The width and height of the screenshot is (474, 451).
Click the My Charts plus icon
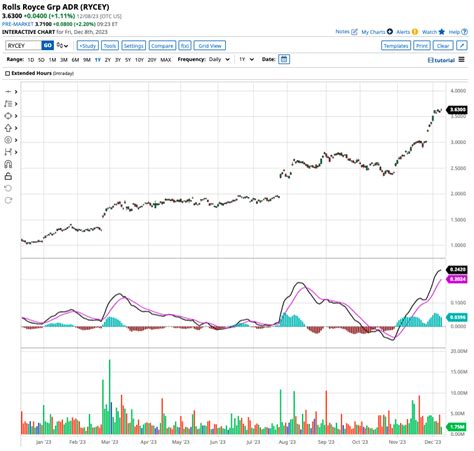[389, 32]
